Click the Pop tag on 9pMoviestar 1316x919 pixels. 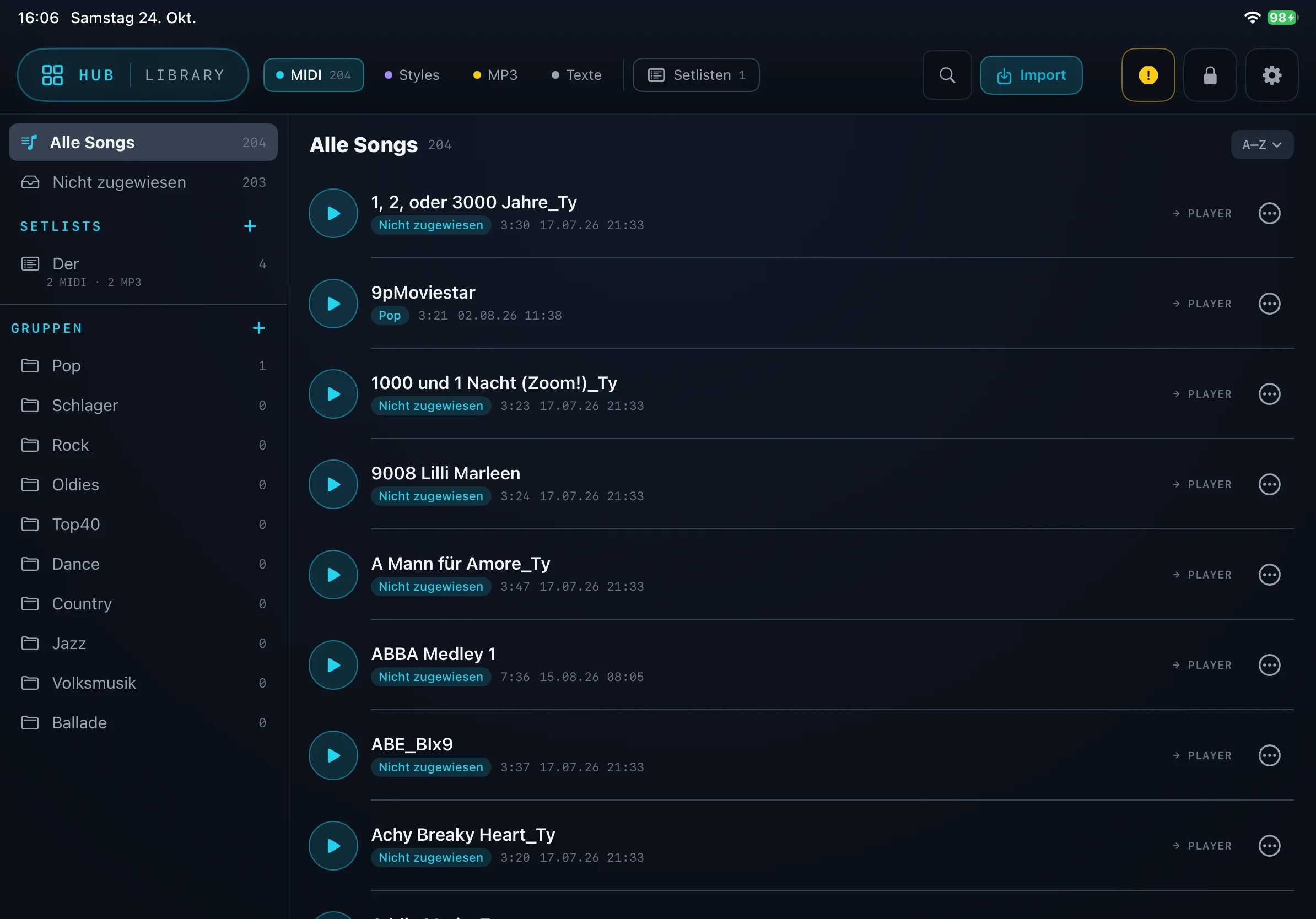click(x=390, y=315)
